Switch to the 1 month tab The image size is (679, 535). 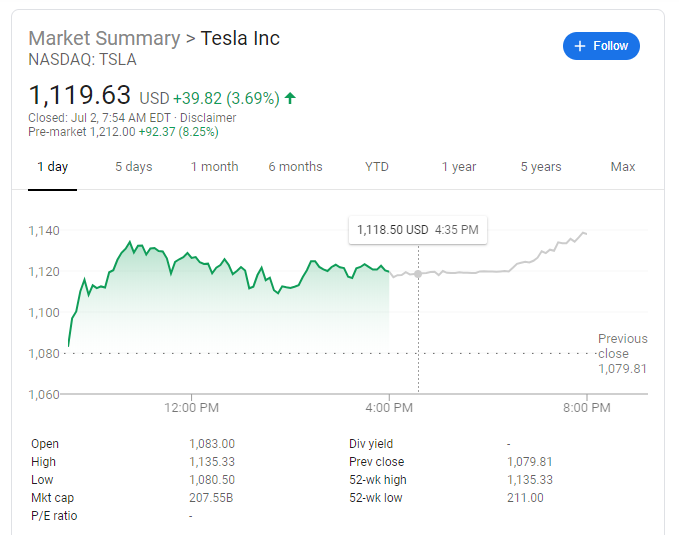215,167
